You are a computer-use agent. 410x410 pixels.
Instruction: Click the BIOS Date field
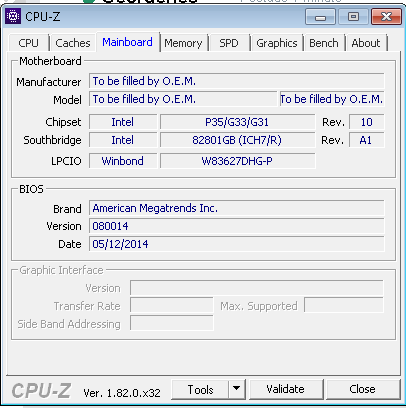click(237, 244)
